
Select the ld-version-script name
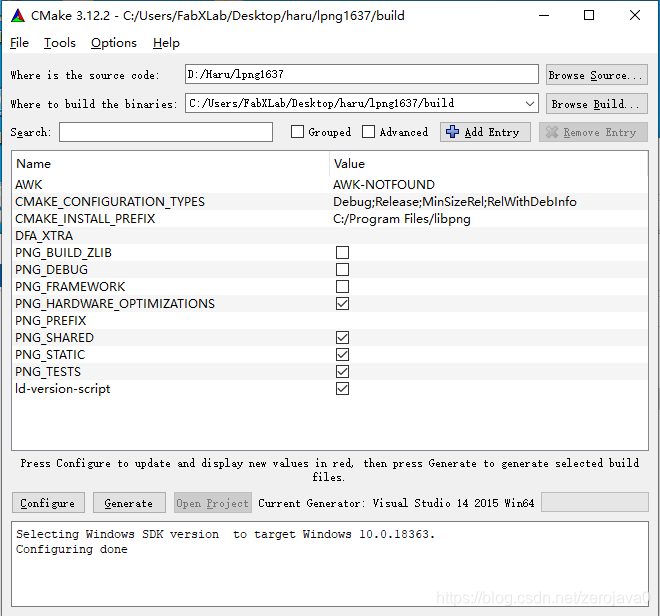tap(62, 389)
